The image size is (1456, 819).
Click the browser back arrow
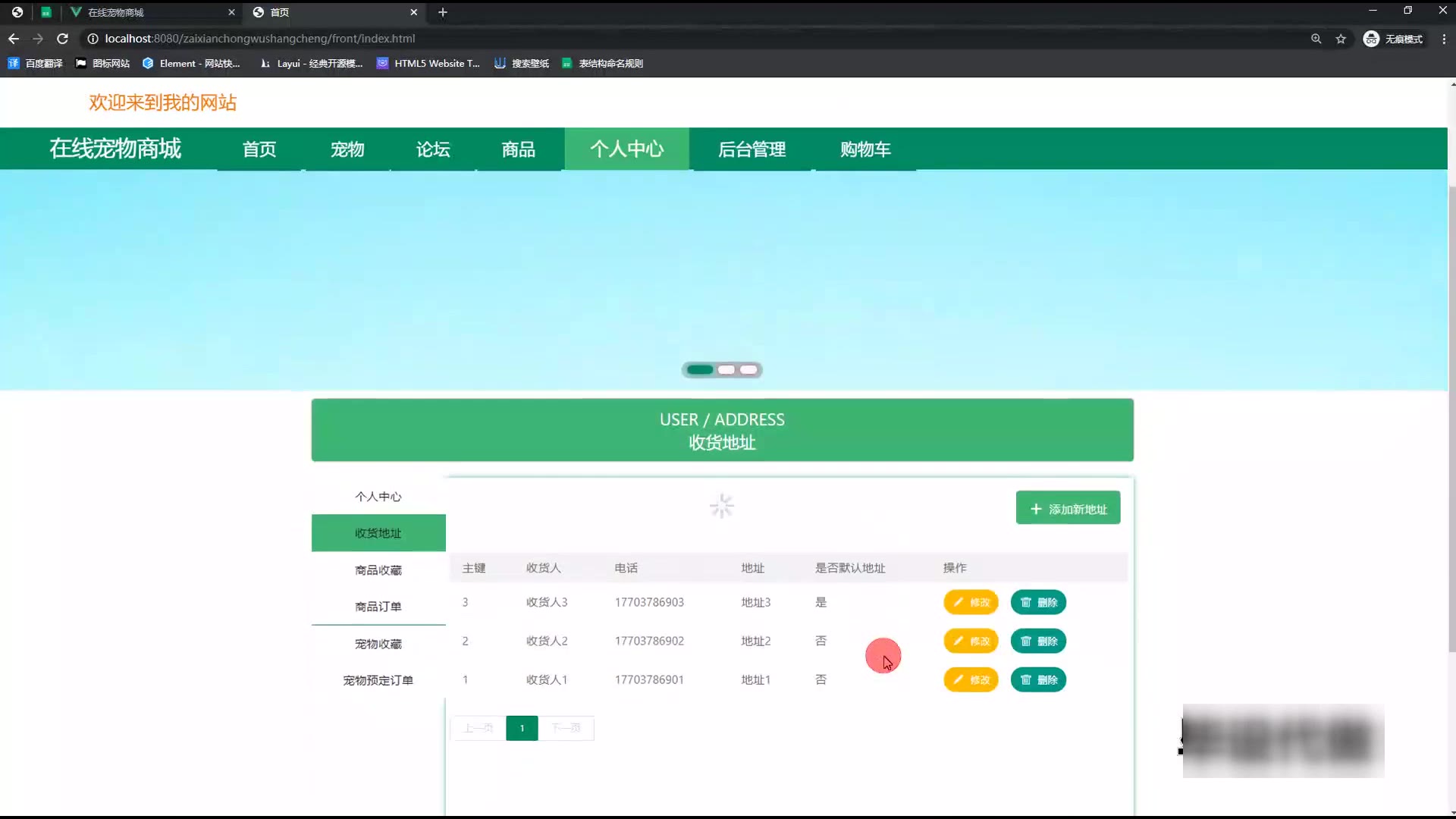tap(14, 39)
